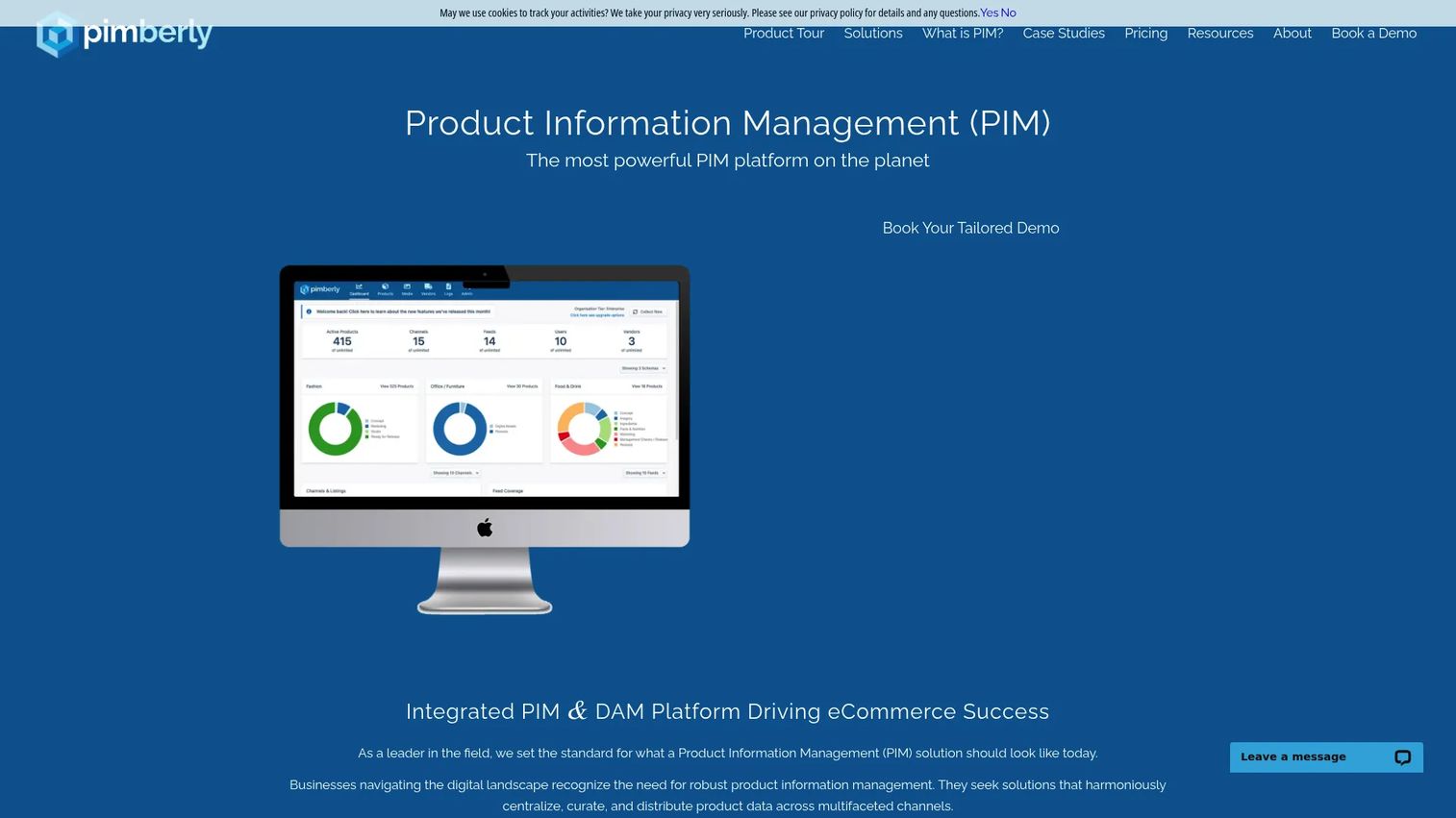The width and height of the screenshot is (1456, 818).
Task: Click the Pimberly logo
Action: (124, 34)
